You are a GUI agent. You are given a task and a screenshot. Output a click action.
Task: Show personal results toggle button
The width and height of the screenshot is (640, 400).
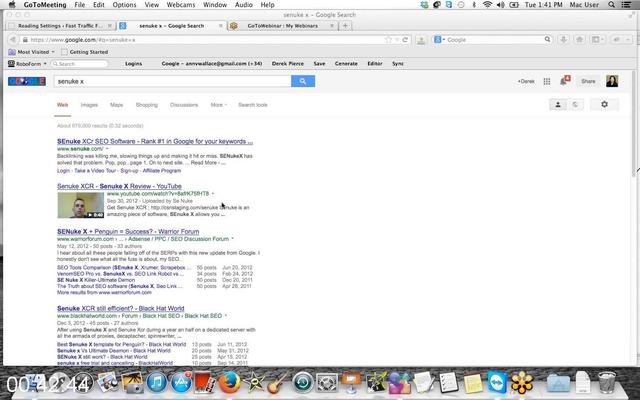[x=558, y=104]
